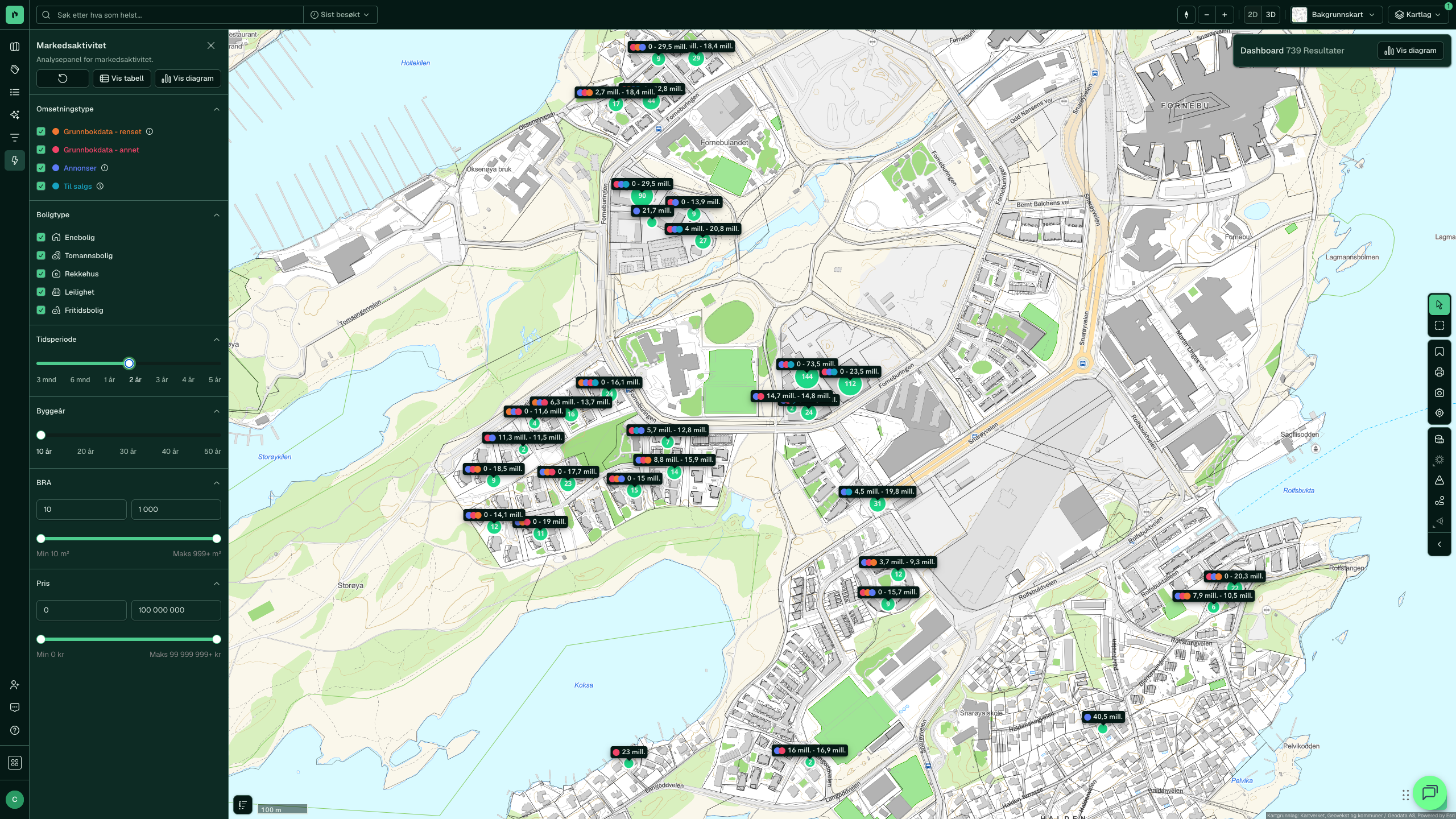Image resolution: width=1456 pixels, height=819 pixels.
Task: Click the BRA minimum input field
Action: tap(81, 510)
